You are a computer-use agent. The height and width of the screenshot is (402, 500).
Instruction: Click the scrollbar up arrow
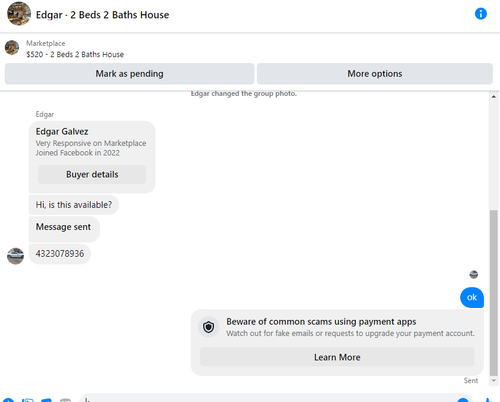(x=493, y=97)
